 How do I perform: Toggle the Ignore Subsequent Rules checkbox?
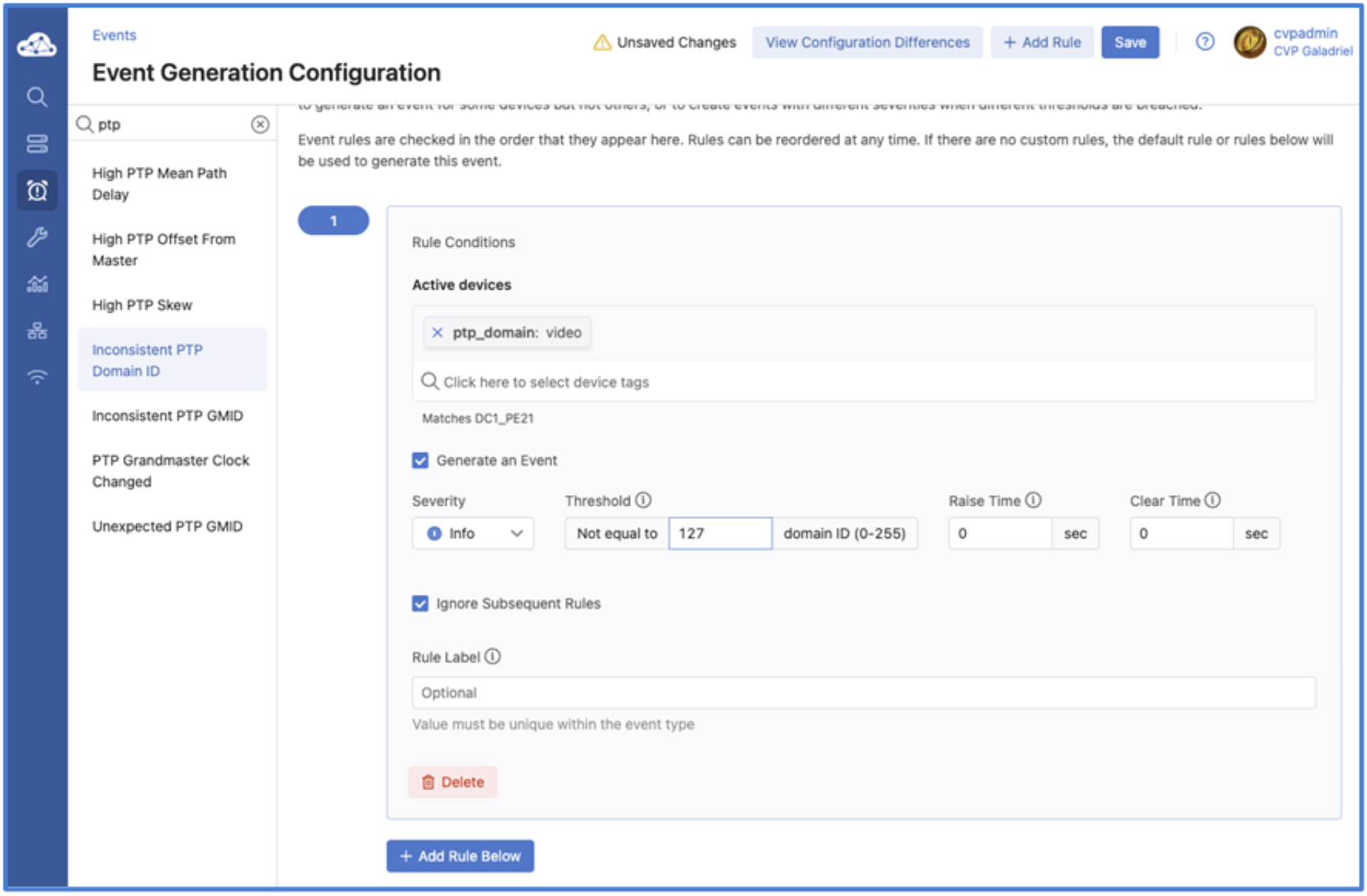click(x=420, y=604)
